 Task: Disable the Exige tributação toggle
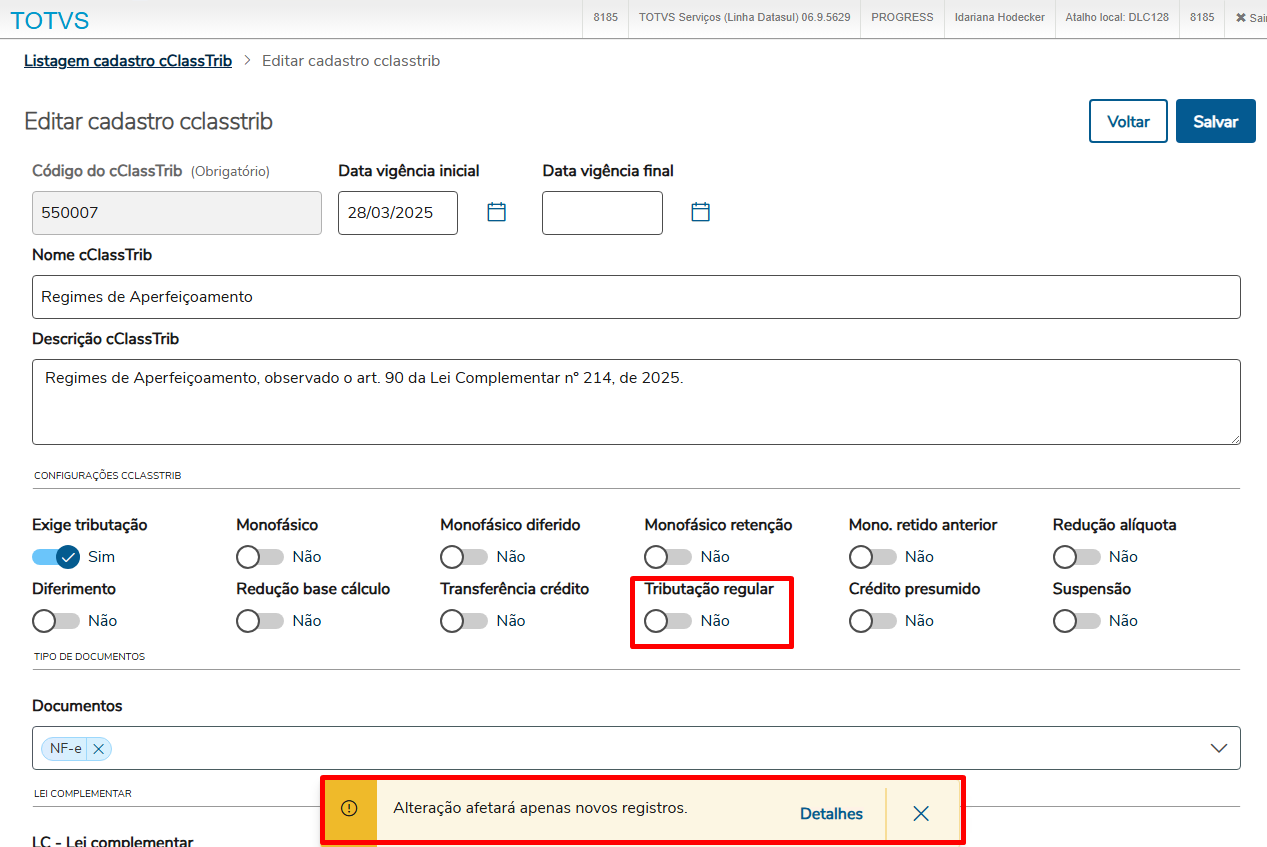point(56,557)
